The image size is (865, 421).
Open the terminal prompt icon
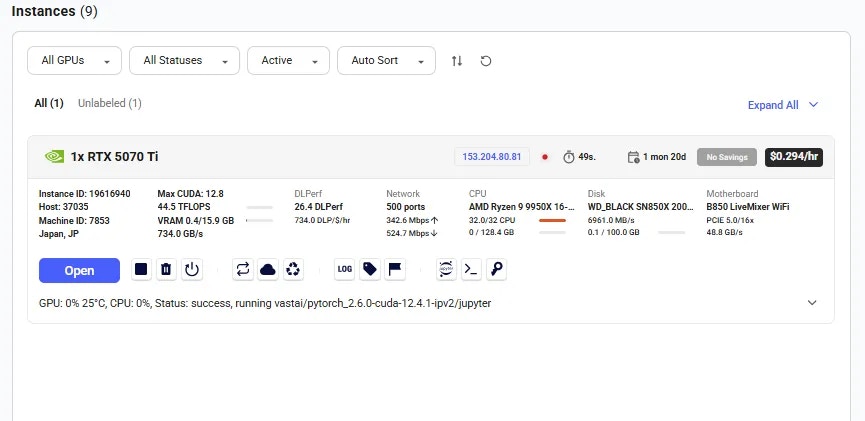(x=471, y=269)
